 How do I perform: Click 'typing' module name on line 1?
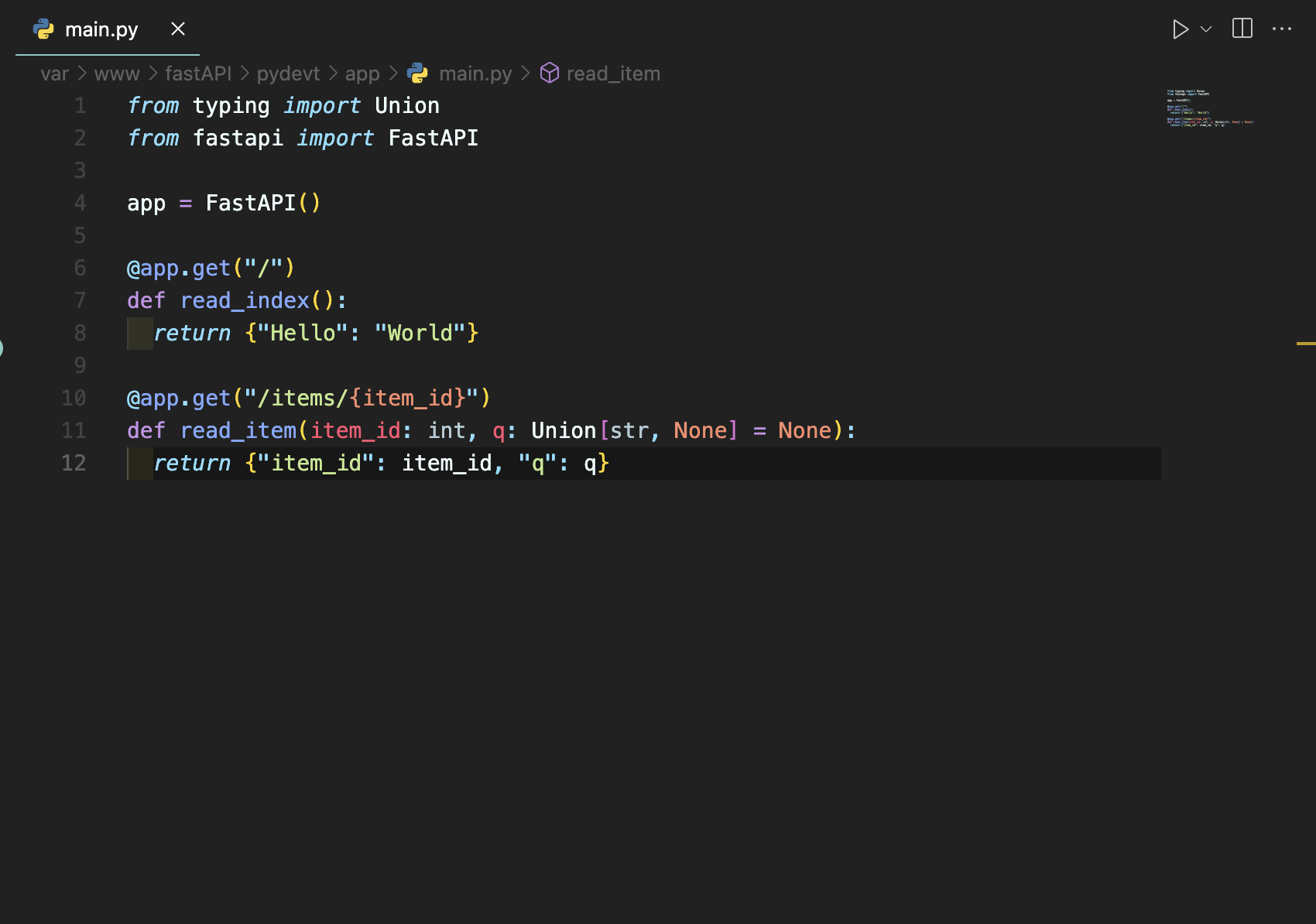pos(231,105)
